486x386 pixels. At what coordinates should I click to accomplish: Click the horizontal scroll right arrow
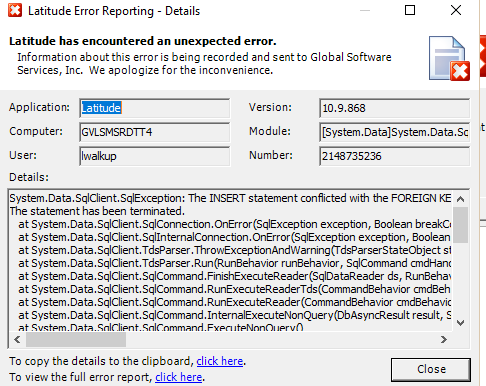click(444, 340)
